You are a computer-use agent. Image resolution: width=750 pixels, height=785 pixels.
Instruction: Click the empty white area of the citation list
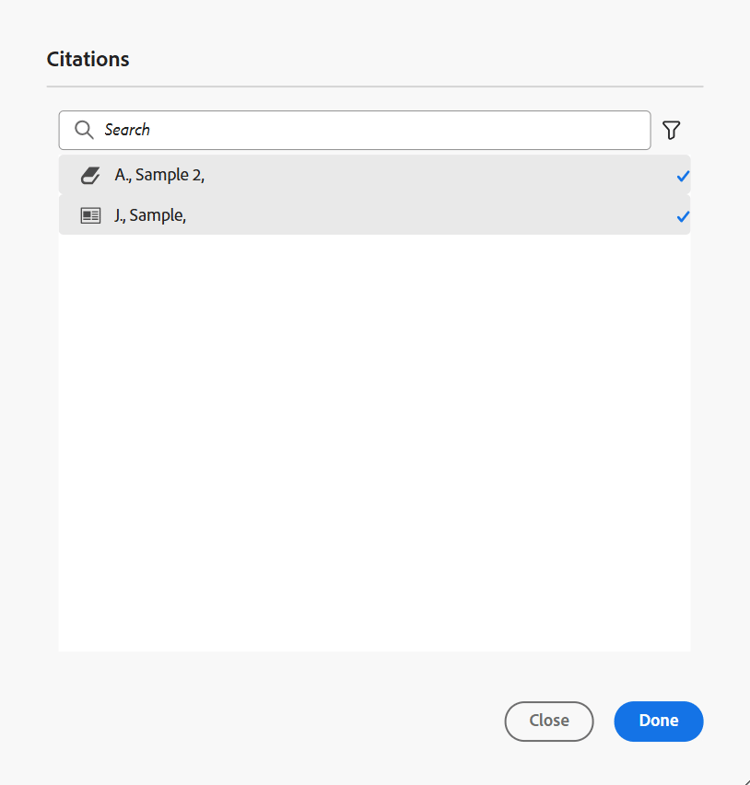[374, 443]
